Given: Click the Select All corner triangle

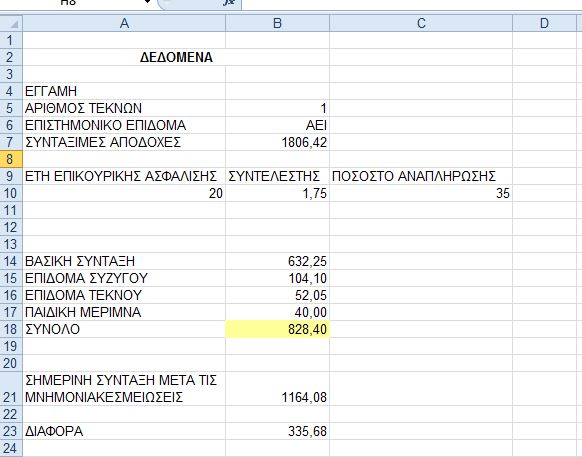Looking at the screenshot, I should [11, 23].
